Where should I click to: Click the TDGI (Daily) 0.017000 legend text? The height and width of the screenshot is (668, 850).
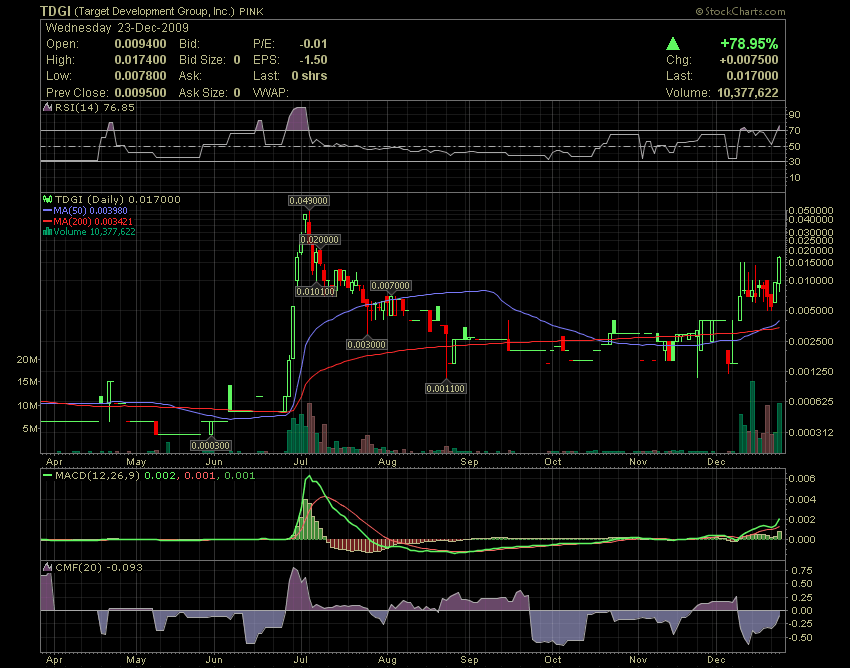(118, 200)
